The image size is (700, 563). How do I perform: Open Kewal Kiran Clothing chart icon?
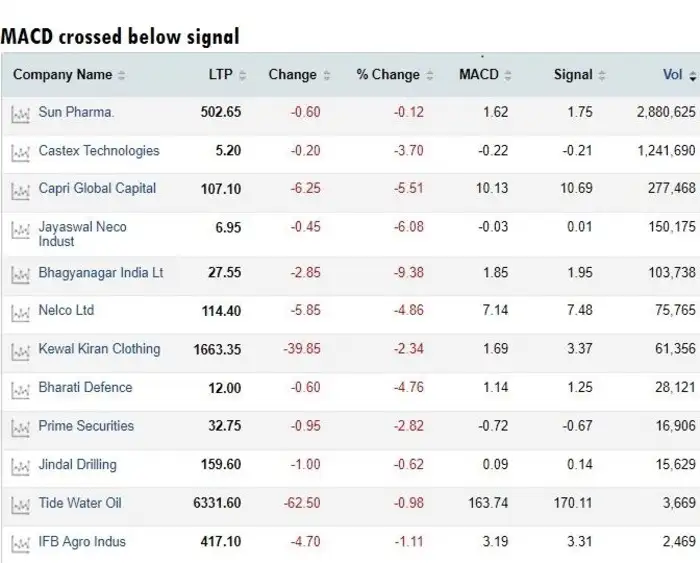pos(19,351)
